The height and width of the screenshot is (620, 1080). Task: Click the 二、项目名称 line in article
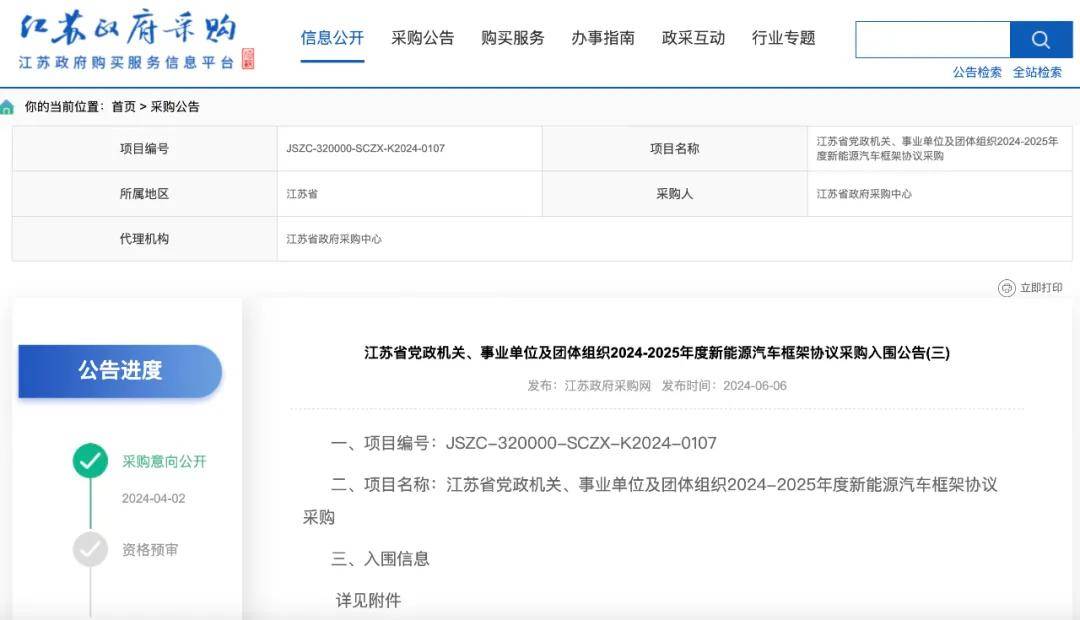tap(650, 501)
